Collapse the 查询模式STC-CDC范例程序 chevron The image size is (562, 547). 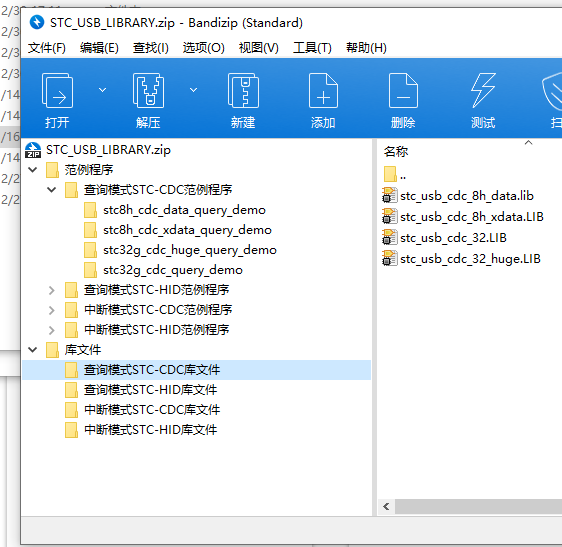pyautogui.click(x=52, y=190)
